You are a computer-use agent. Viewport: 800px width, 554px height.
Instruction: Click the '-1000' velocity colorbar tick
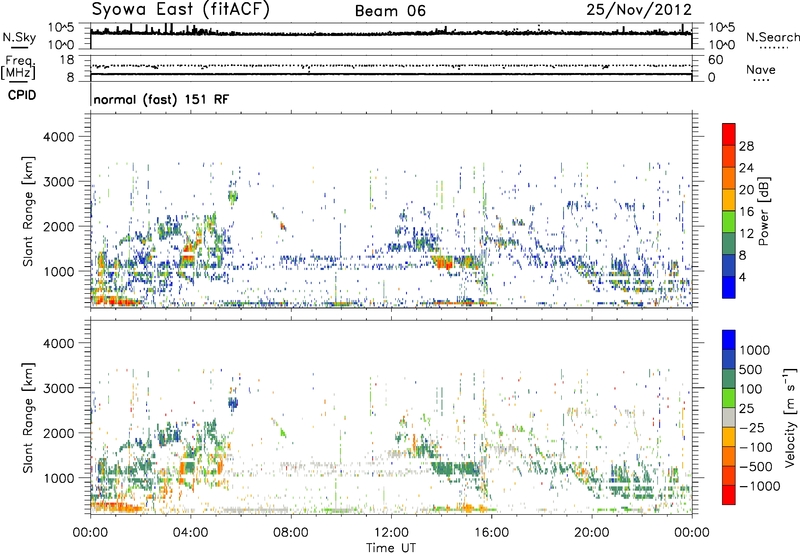click(x=759, y=486)
